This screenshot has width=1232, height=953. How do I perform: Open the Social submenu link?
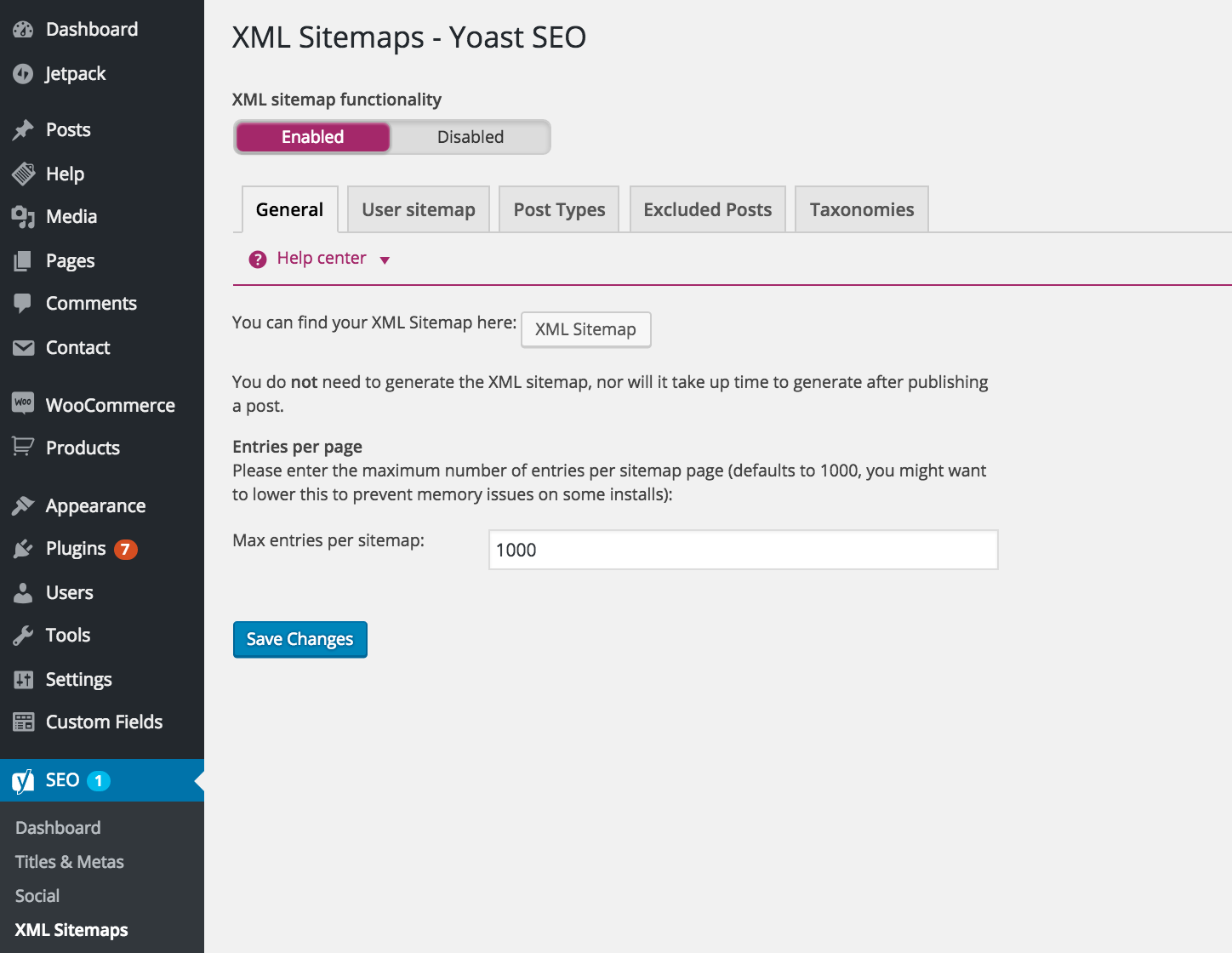[x=37, y=896]
